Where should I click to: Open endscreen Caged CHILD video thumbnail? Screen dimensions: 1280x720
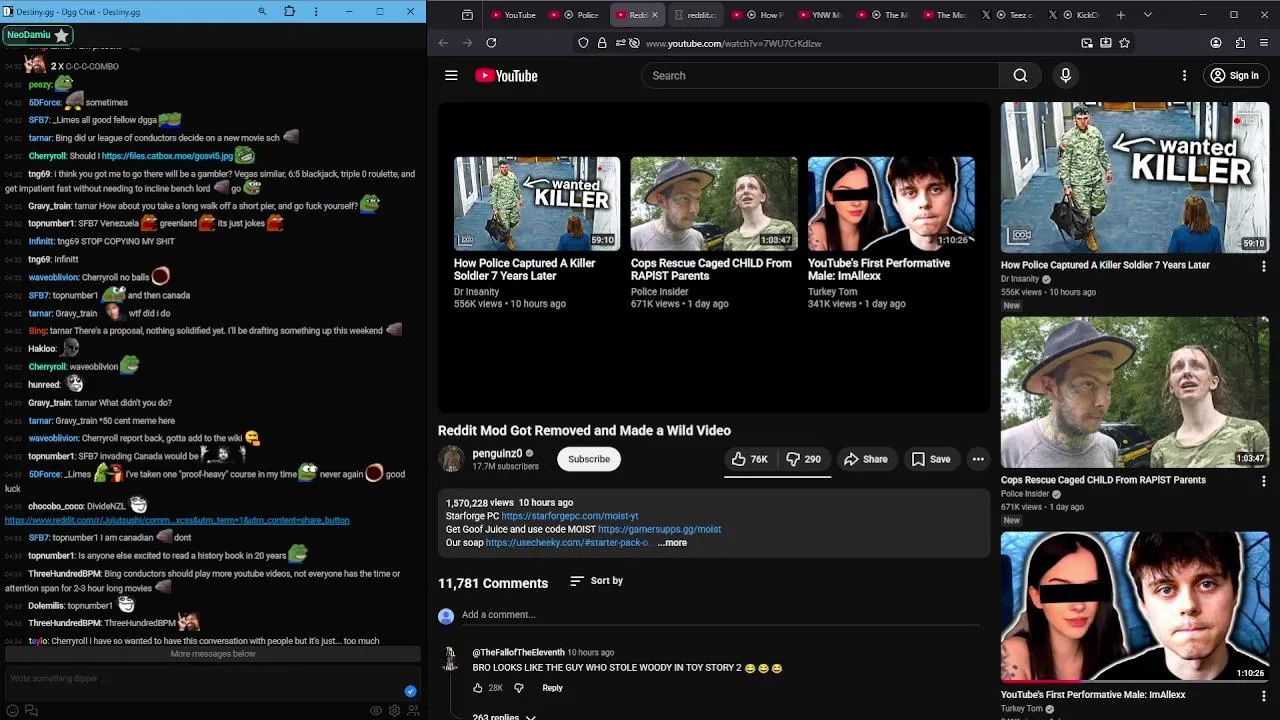click(714, 203)
